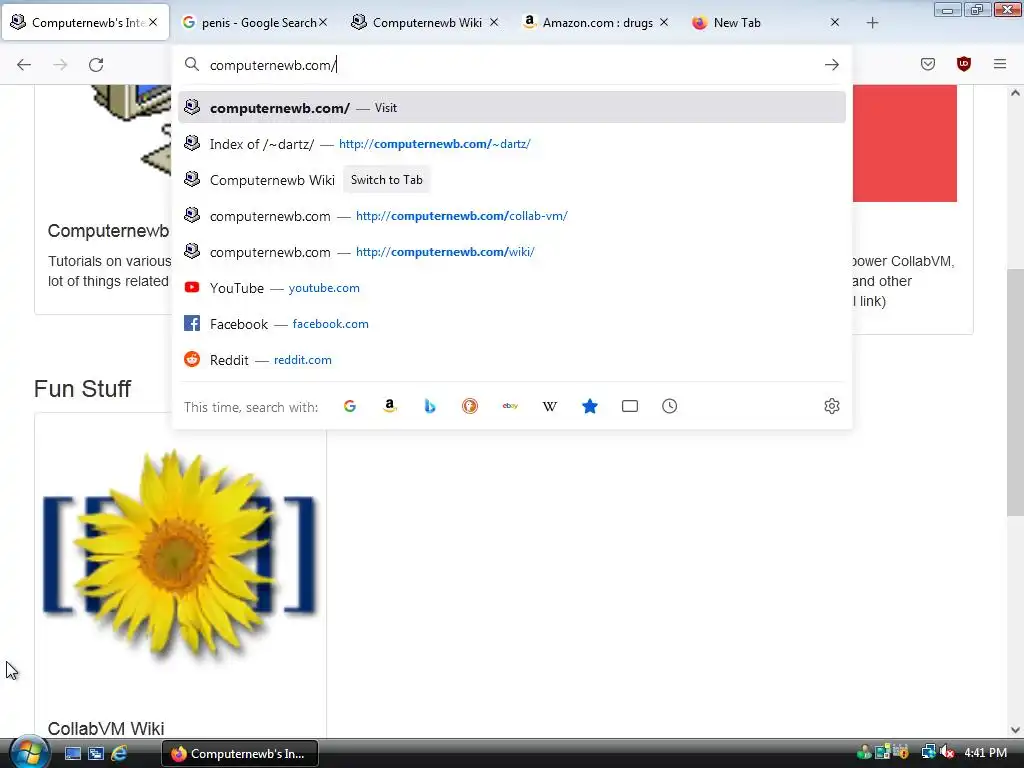Open search settings gear icon

pyautogui.click(x=831, y=406)
